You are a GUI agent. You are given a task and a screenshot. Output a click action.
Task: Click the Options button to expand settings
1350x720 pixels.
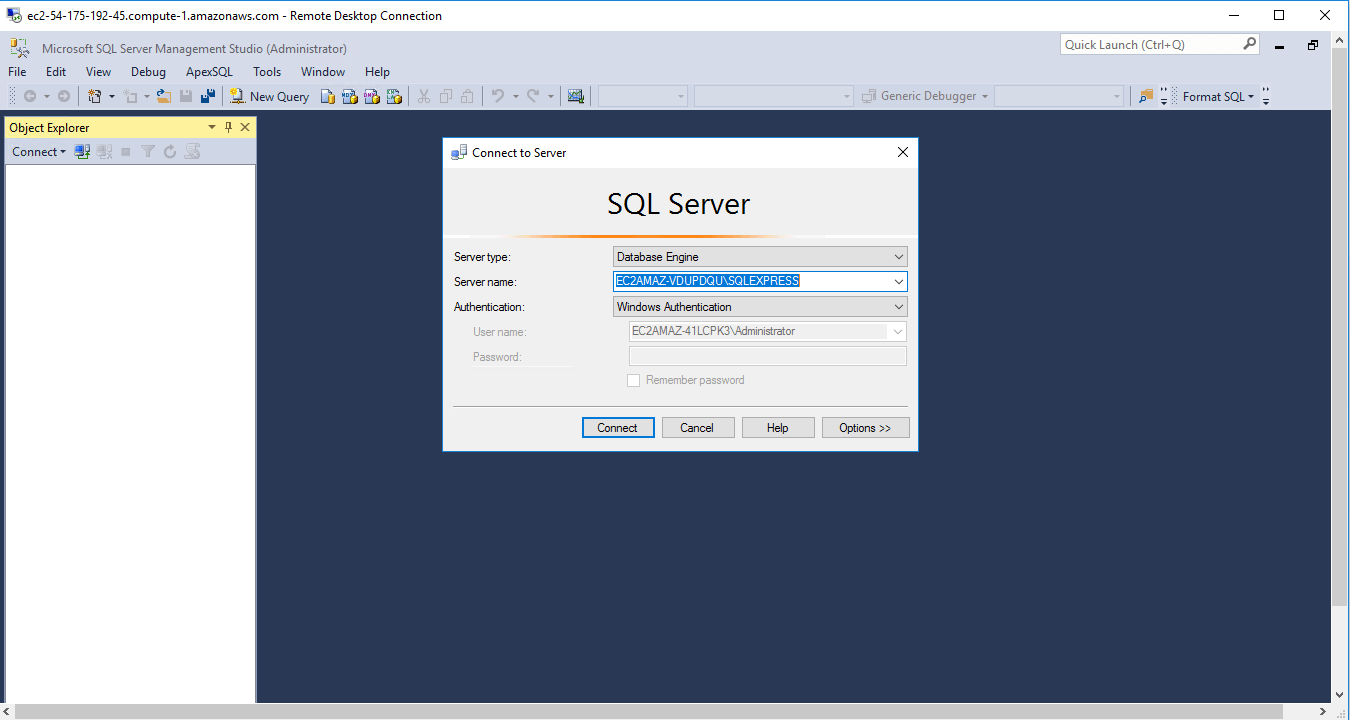pos(865,427)
